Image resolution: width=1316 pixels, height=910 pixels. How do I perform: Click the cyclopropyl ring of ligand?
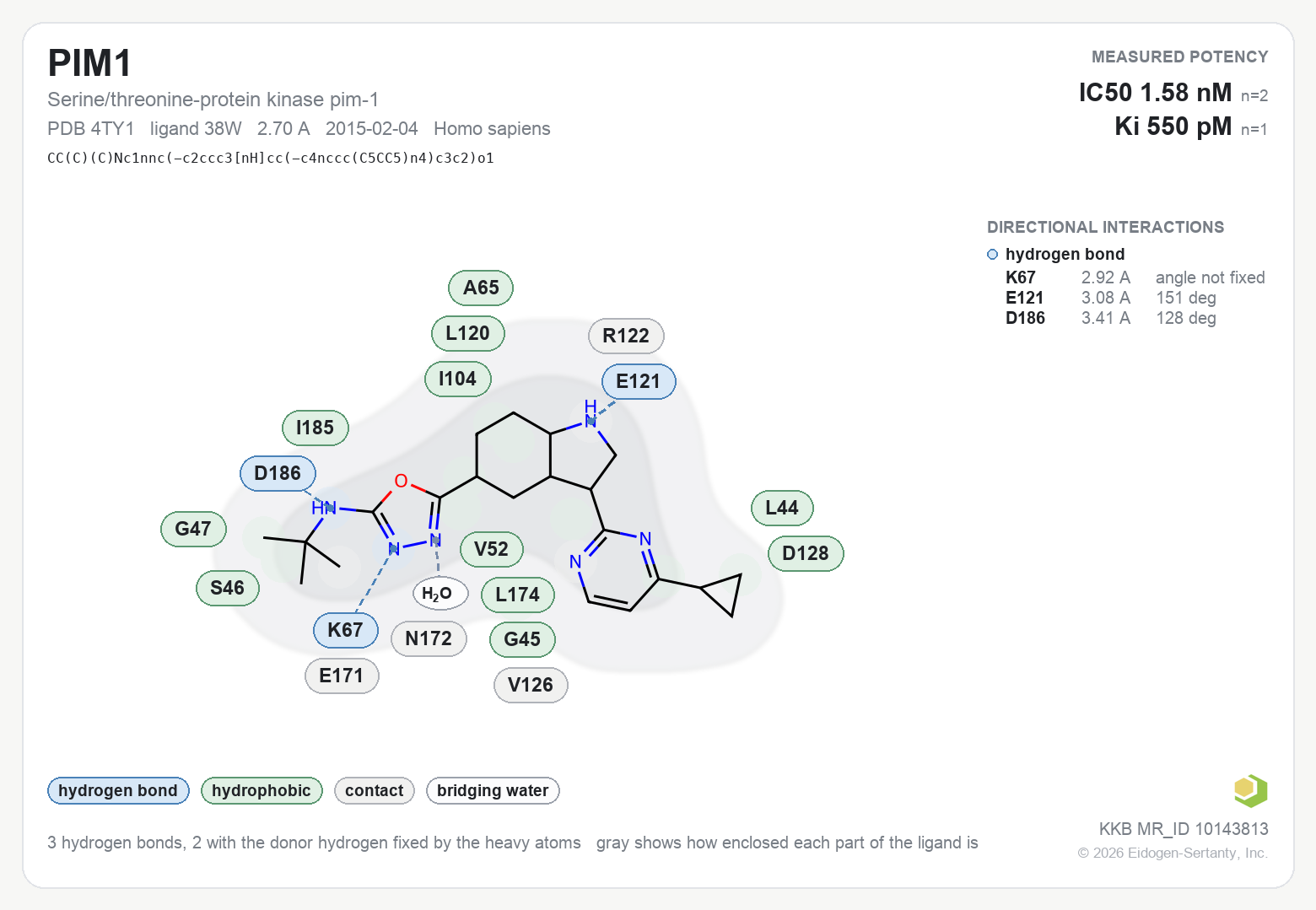[x=723, y=594]
